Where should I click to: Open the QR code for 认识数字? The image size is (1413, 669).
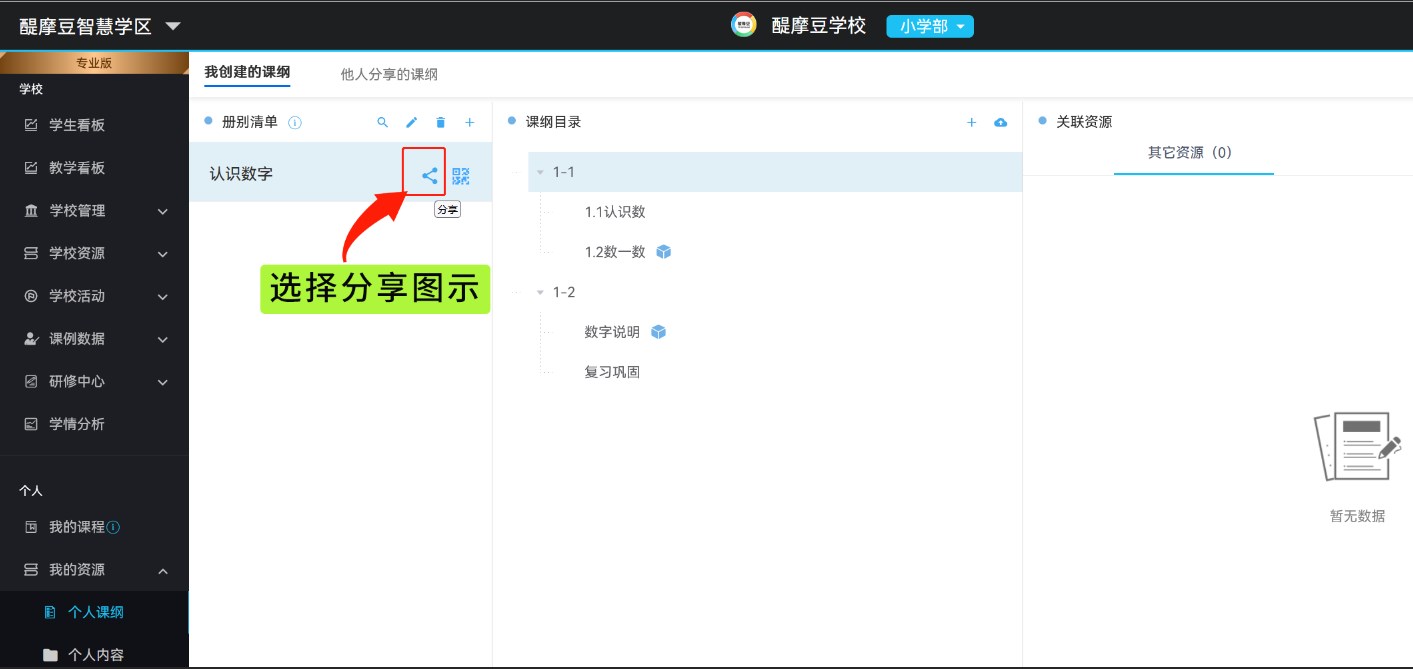click(460, 176)
